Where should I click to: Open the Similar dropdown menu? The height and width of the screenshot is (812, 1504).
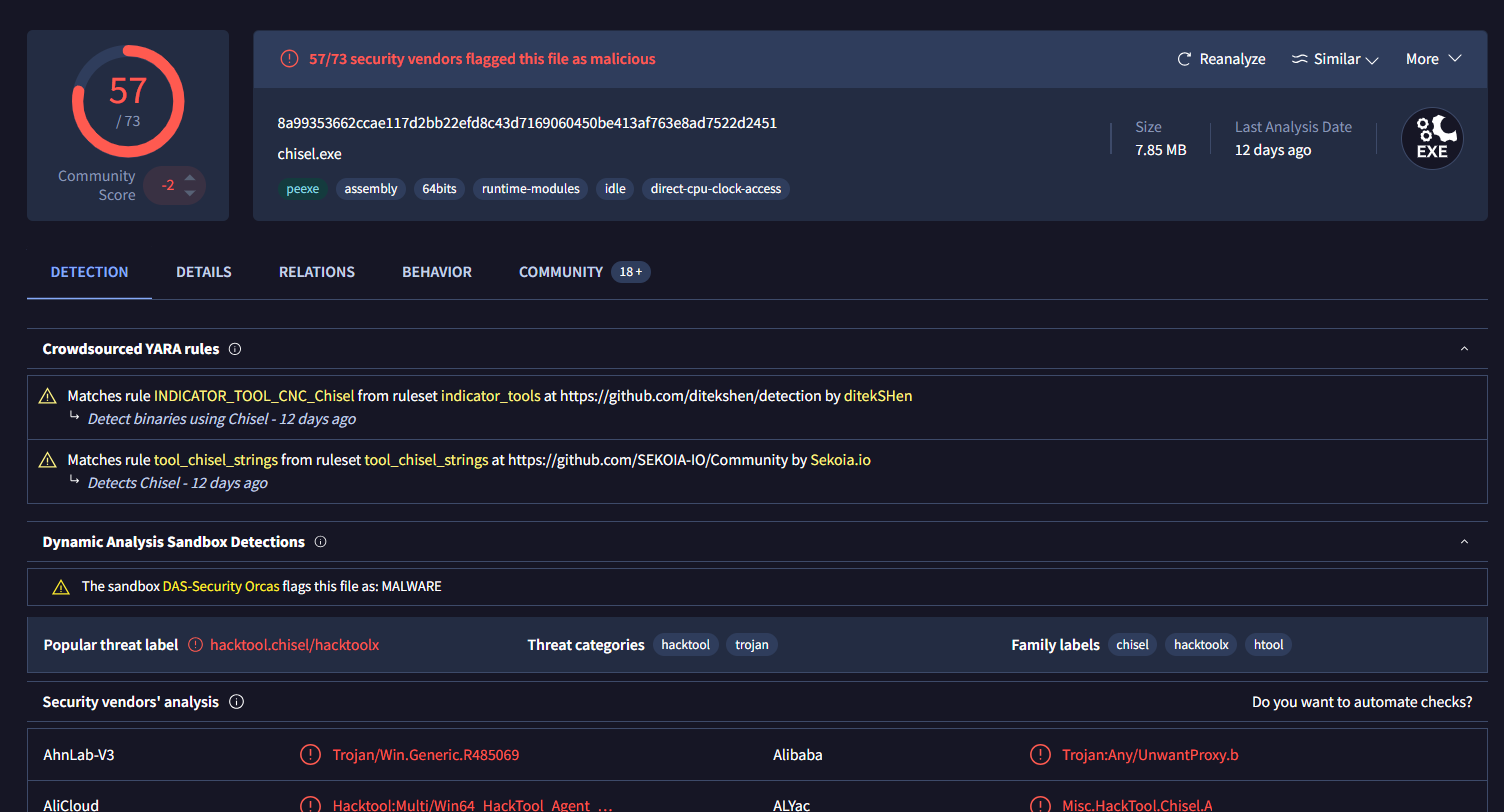tap(1335, 59)
